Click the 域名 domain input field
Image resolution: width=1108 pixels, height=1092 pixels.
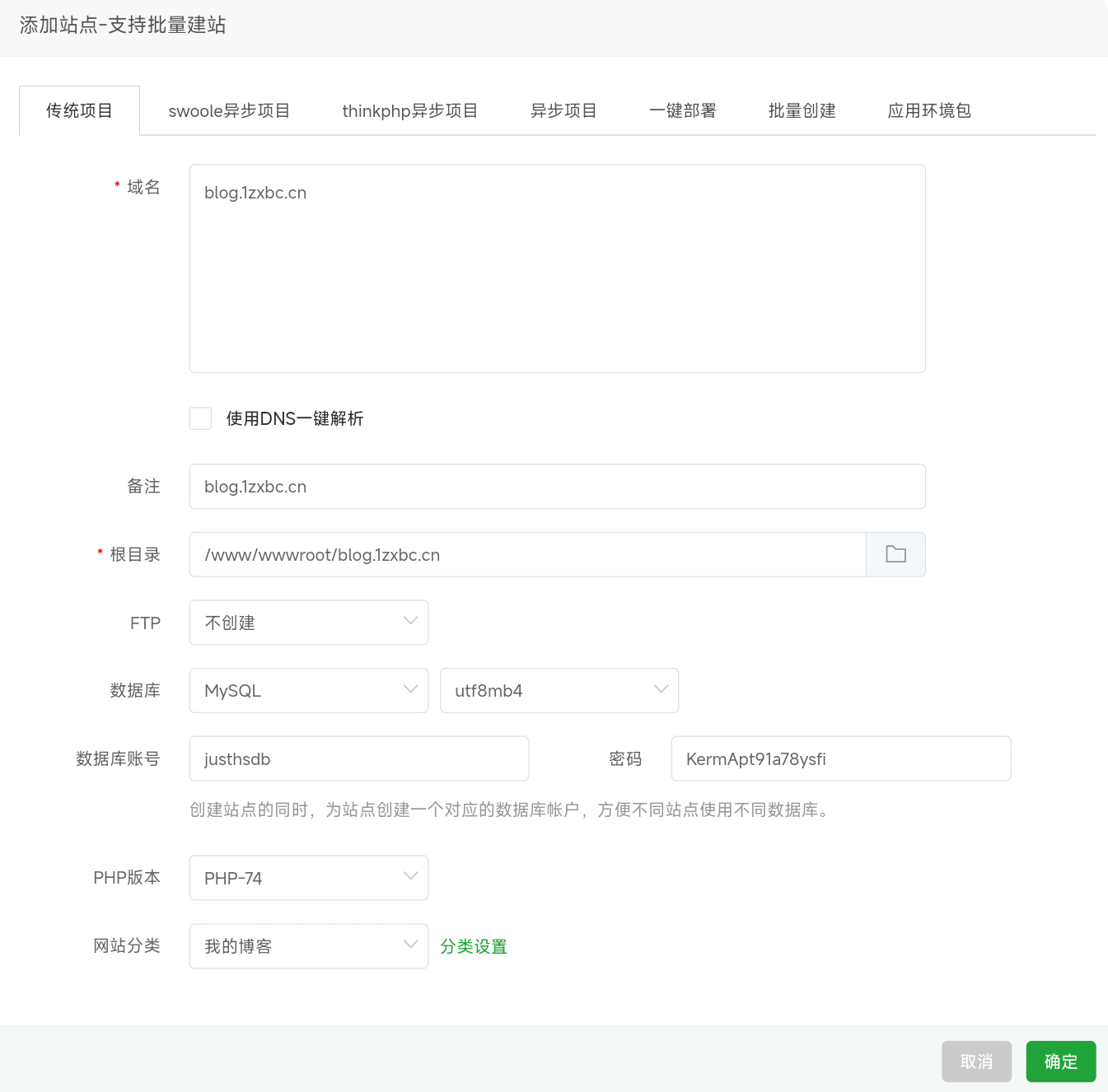click(x=557, y=267)
